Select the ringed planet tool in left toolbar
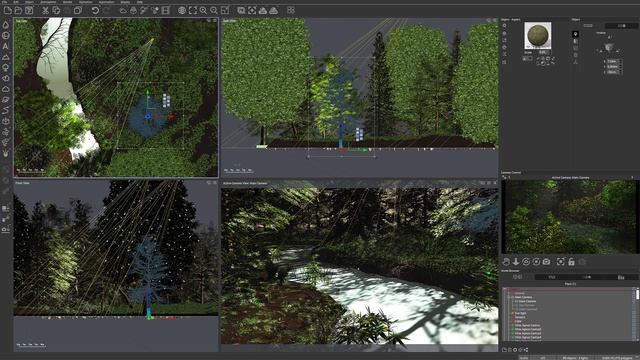Screen dimensions: 640x360 [6, 100]
